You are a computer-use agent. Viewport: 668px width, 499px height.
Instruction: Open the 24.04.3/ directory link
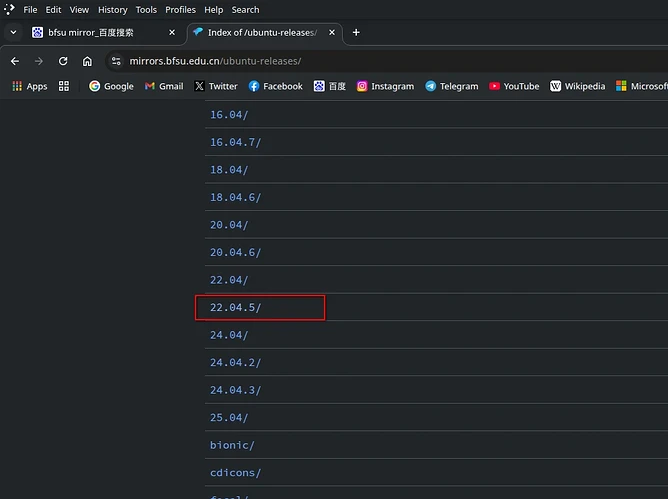pos(235,390)
